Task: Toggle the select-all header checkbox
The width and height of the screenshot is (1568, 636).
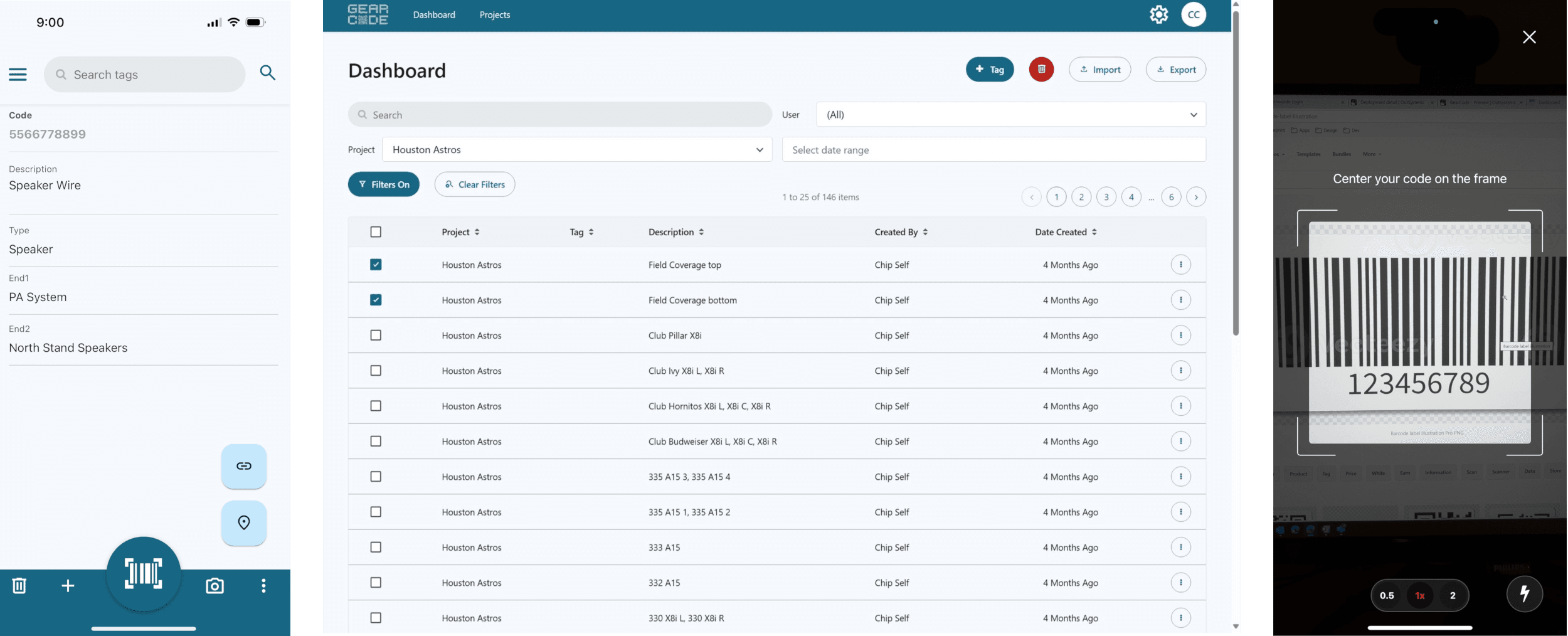Action: [x=376, y=232]
